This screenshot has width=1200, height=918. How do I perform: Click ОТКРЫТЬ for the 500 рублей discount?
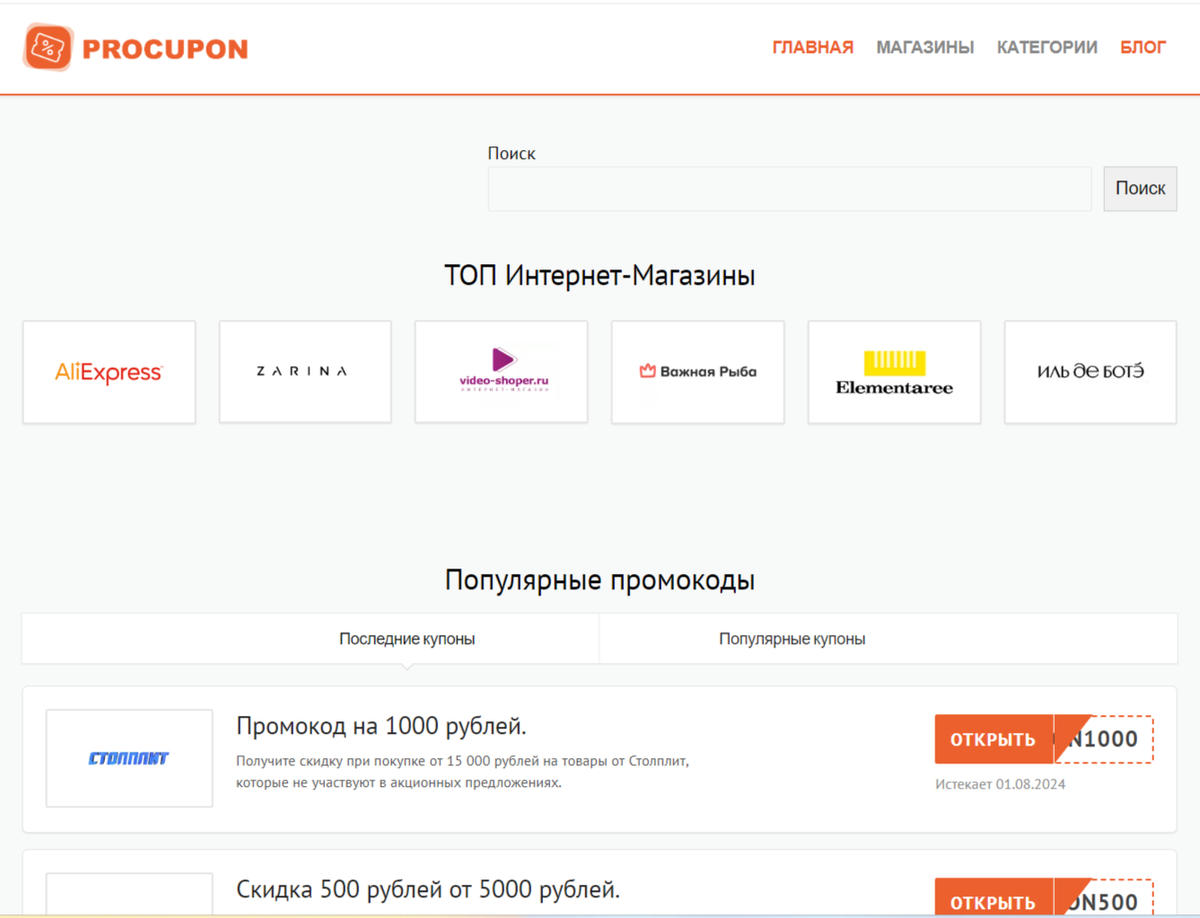pos(993,897)
